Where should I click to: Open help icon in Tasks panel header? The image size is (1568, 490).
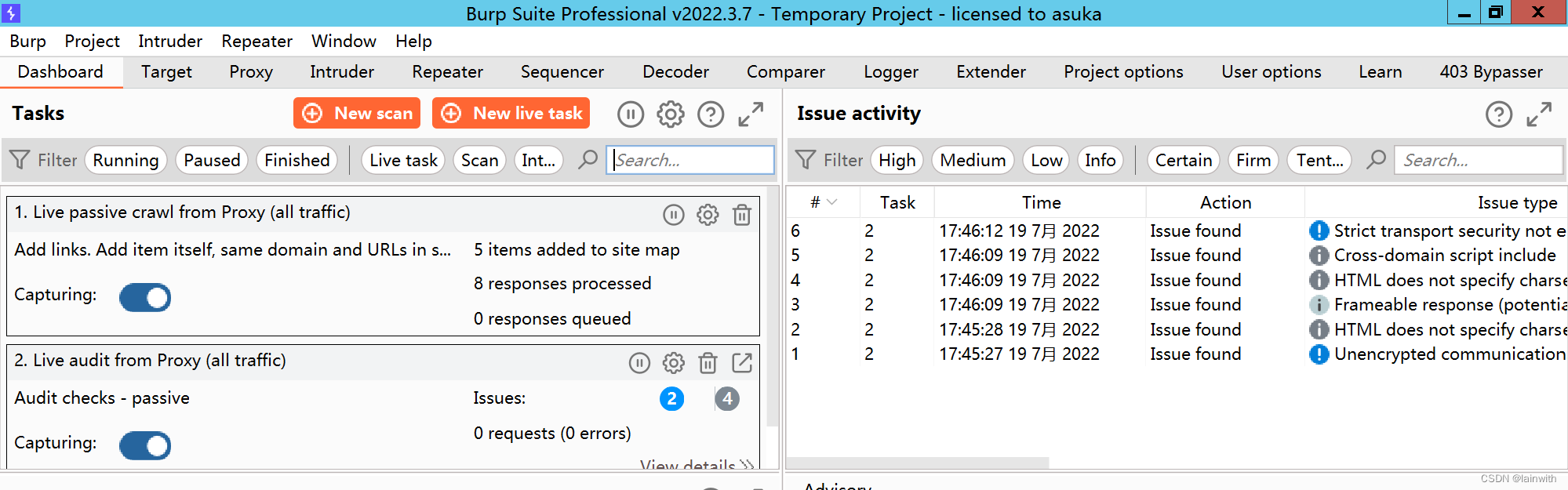(711, 114)
